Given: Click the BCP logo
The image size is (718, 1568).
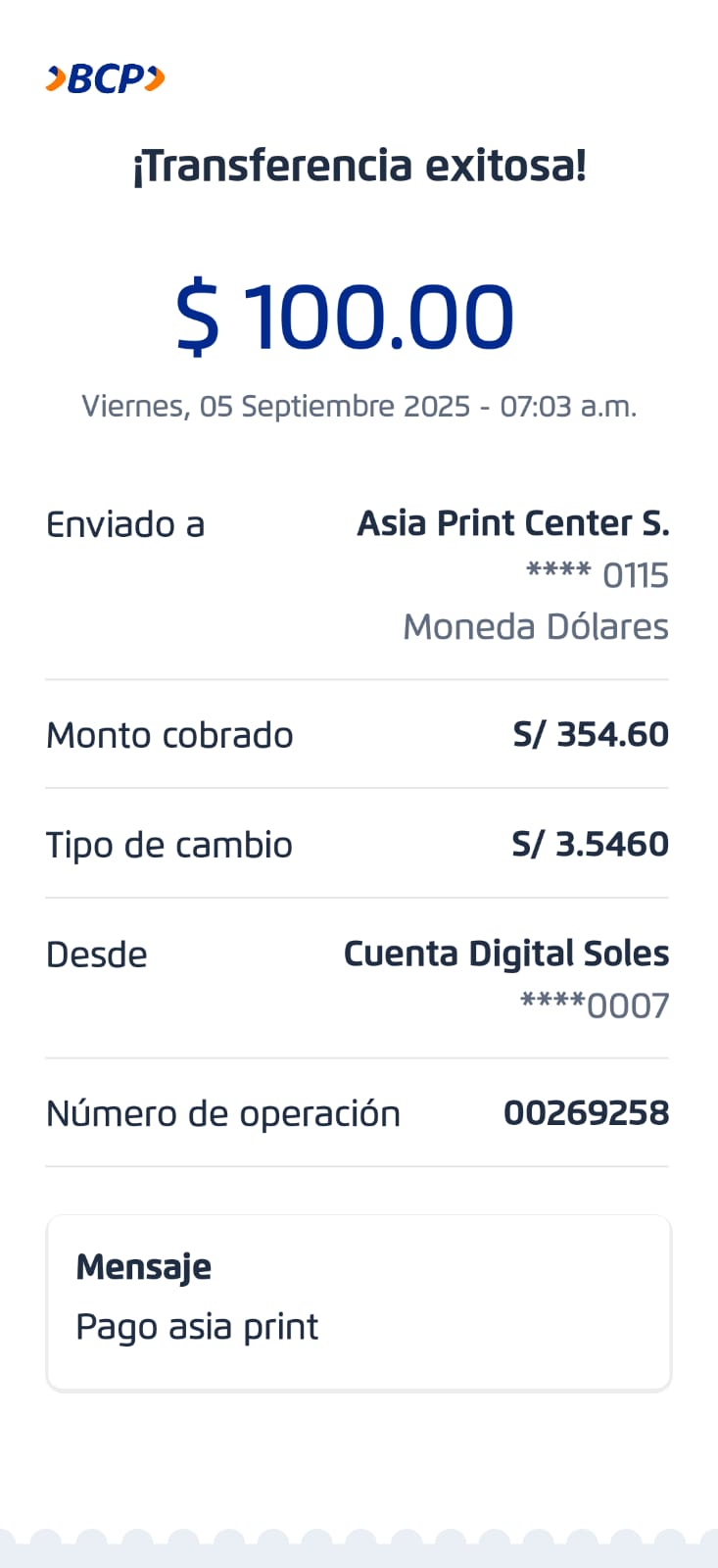Looking at the screenshot, I should 106,78.
